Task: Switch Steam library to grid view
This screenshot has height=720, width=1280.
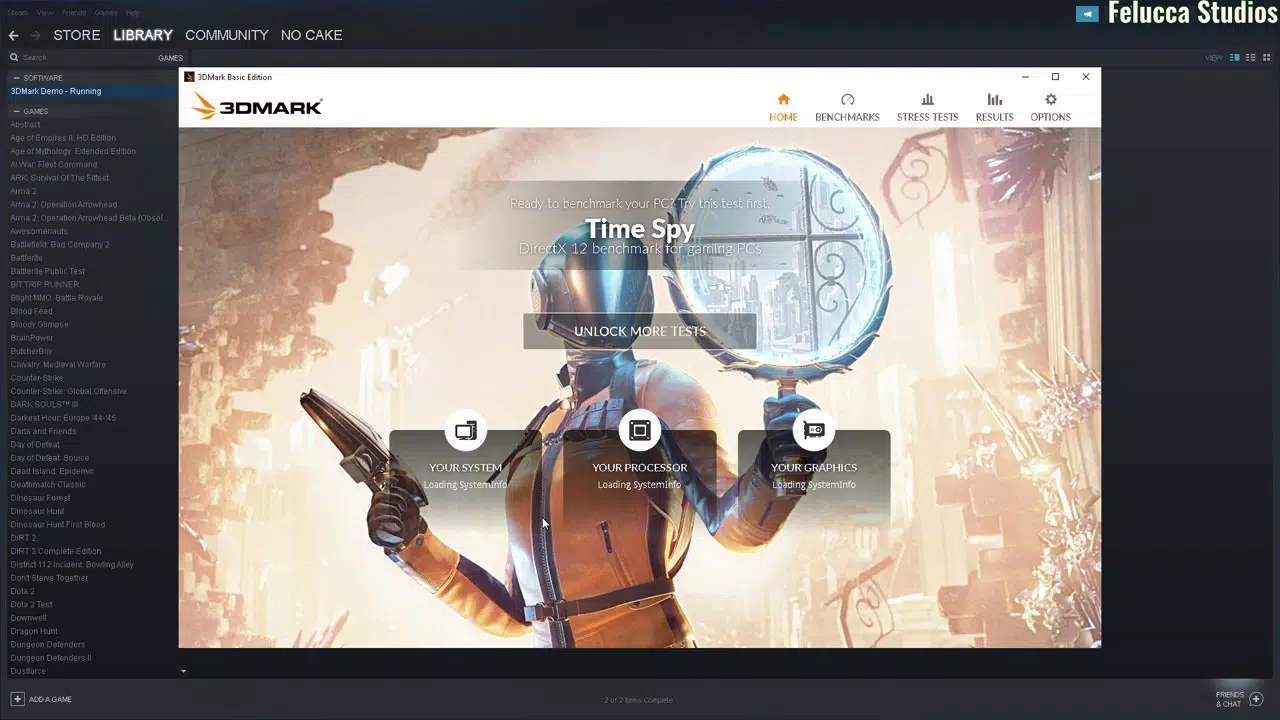Action: pyautogui.click(x=1267, y=58)
